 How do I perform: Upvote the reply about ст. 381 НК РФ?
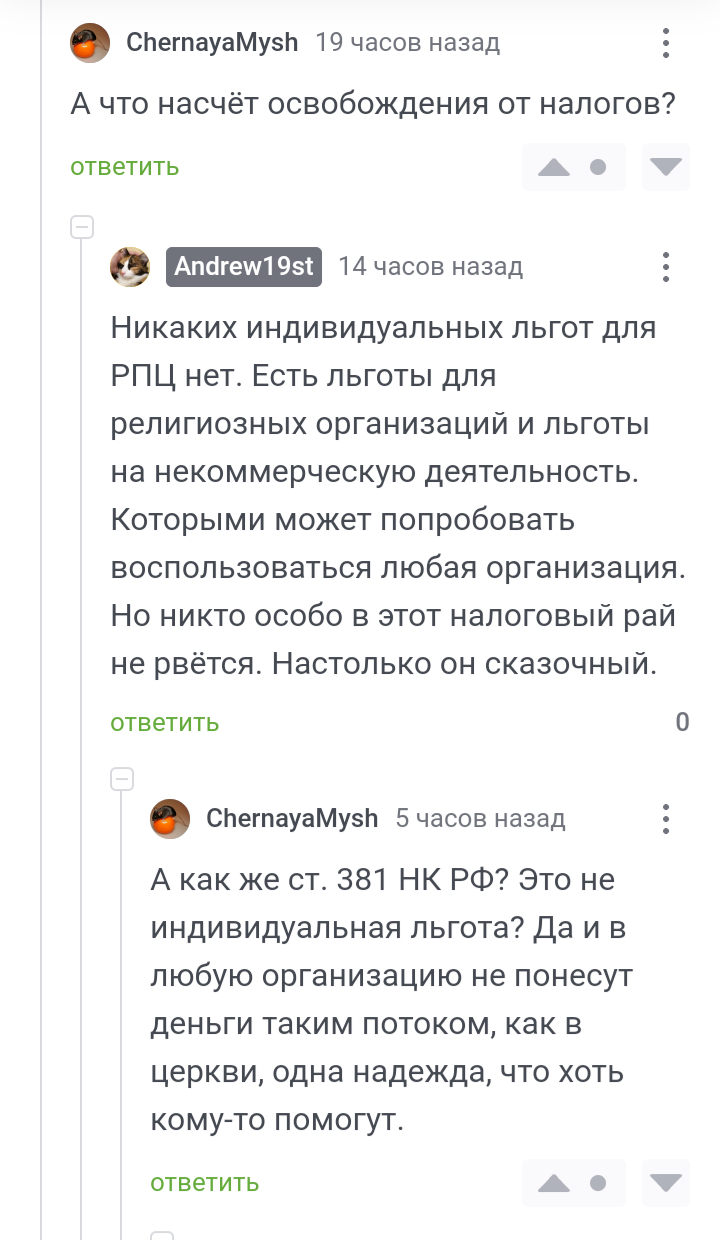tap(553, 1183)
